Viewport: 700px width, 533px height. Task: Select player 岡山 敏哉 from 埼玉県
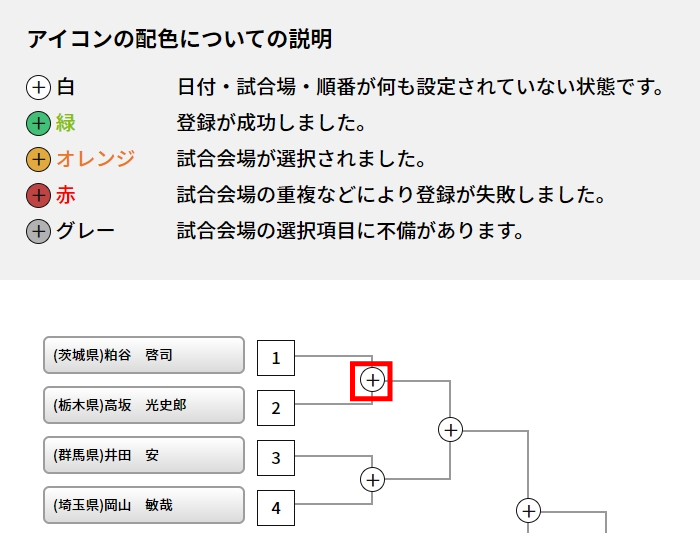(x=144, y=505)
